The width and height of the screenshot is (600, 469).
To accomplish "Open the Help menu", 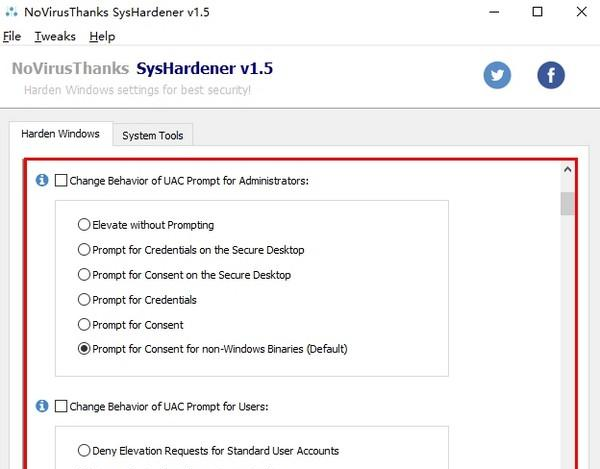I will [102, 36].
